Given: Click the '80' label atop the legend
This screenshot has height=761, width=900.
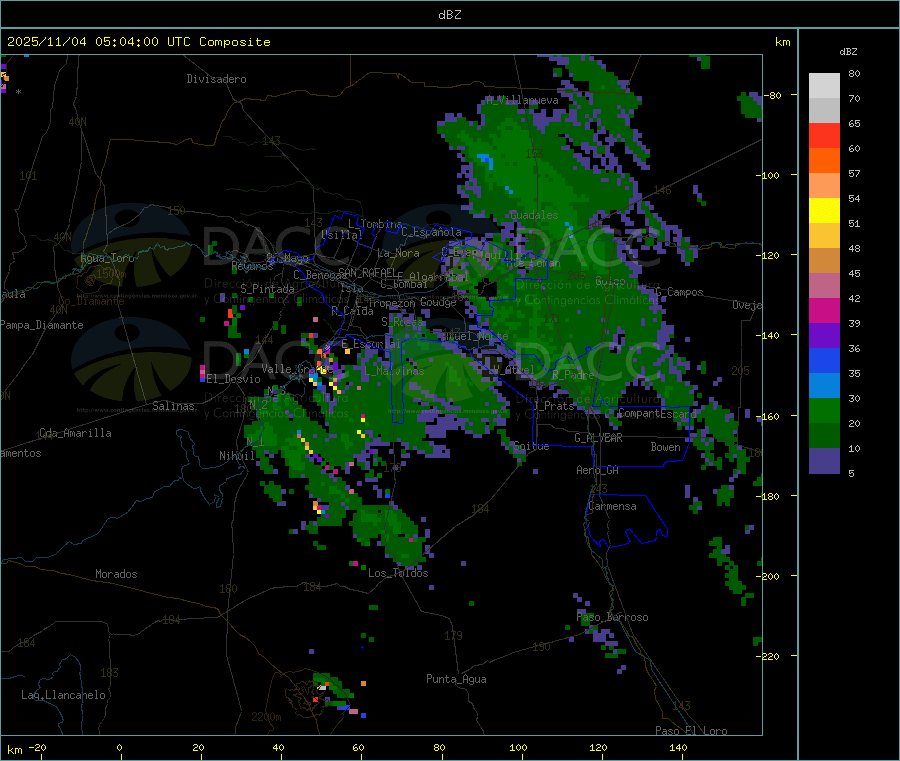Looking at the screenshot, I should point(854,73).
